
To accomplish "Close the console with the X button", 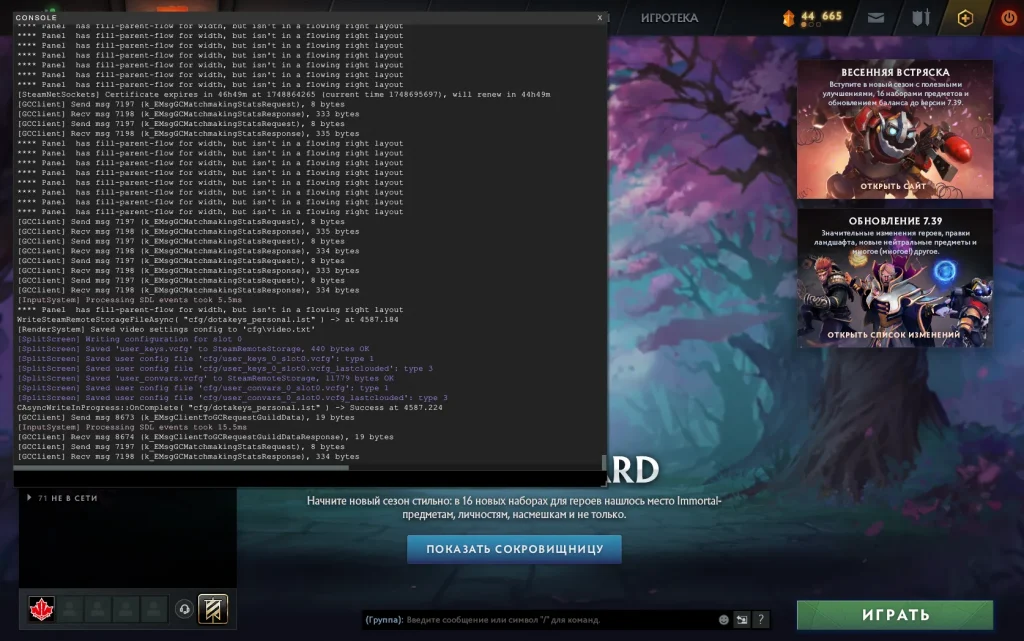I will 600,18.
